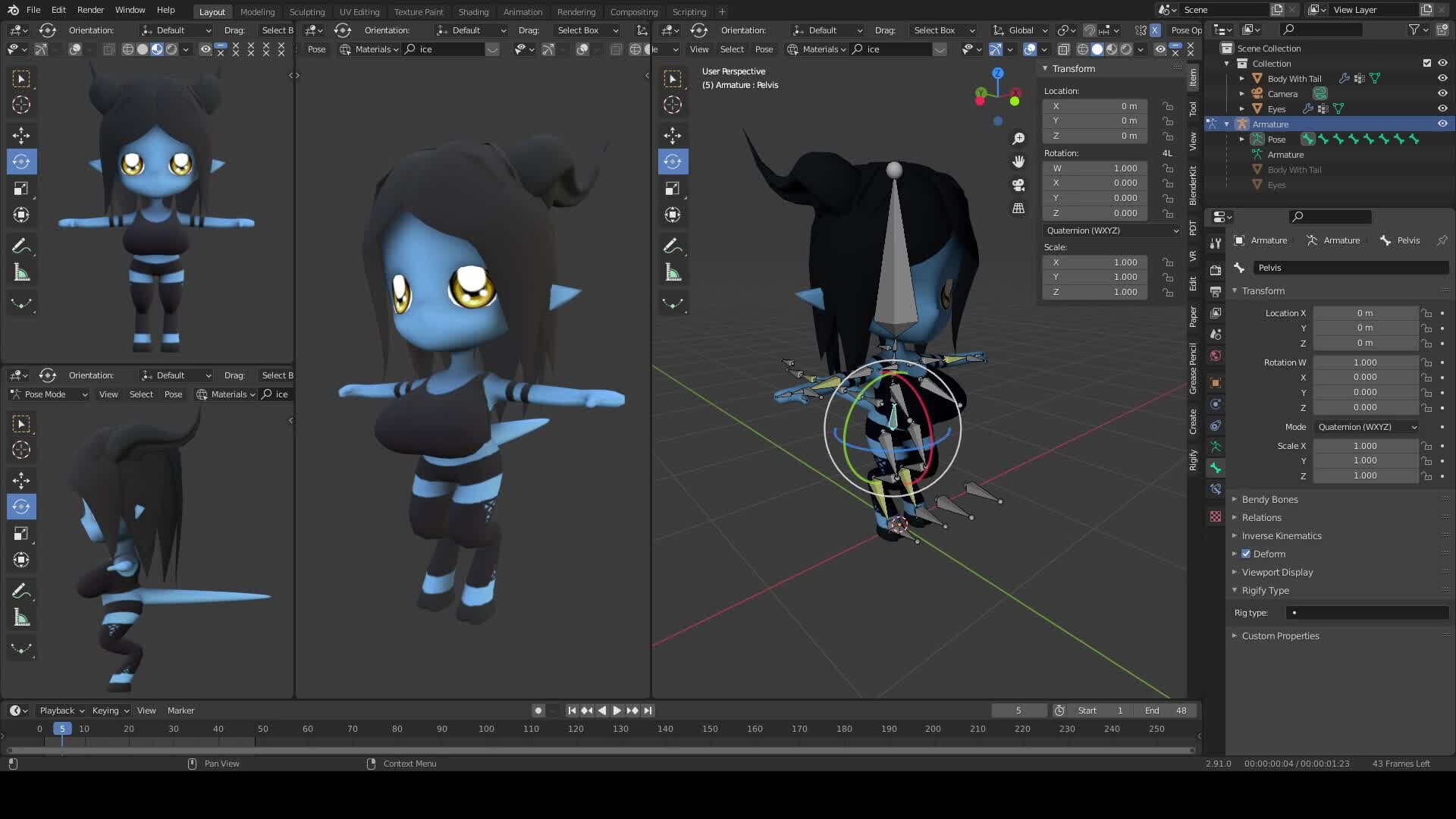
Task: Hide the Camera object in the outliner
Action: point(1442,93)
